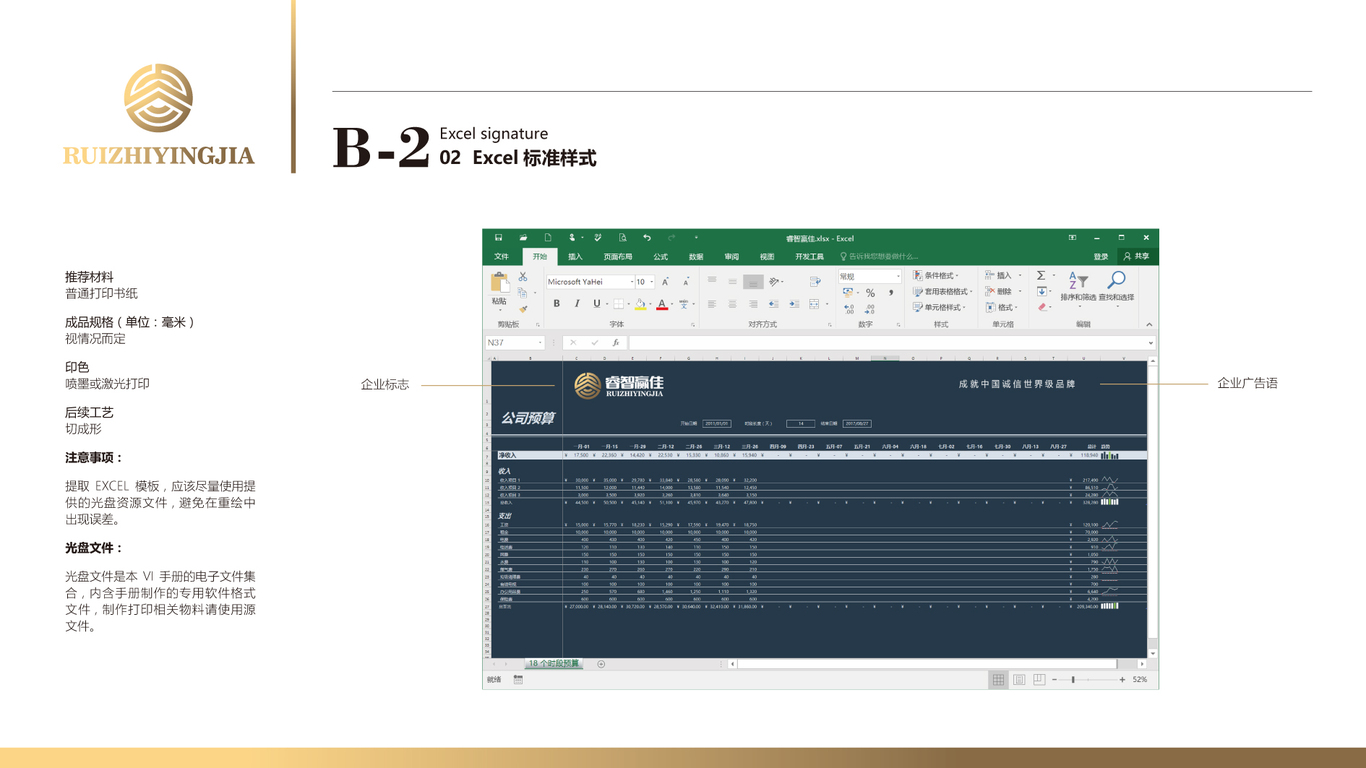
Task: Open the font size dropdown showing 10
Action: click(x=651, y=282)
